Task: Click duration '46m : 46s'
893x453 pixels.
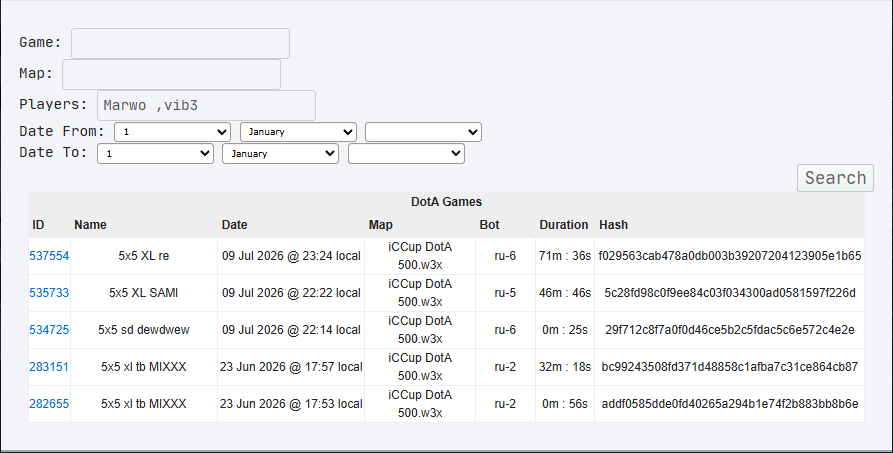Action: [x=565, y=293]
